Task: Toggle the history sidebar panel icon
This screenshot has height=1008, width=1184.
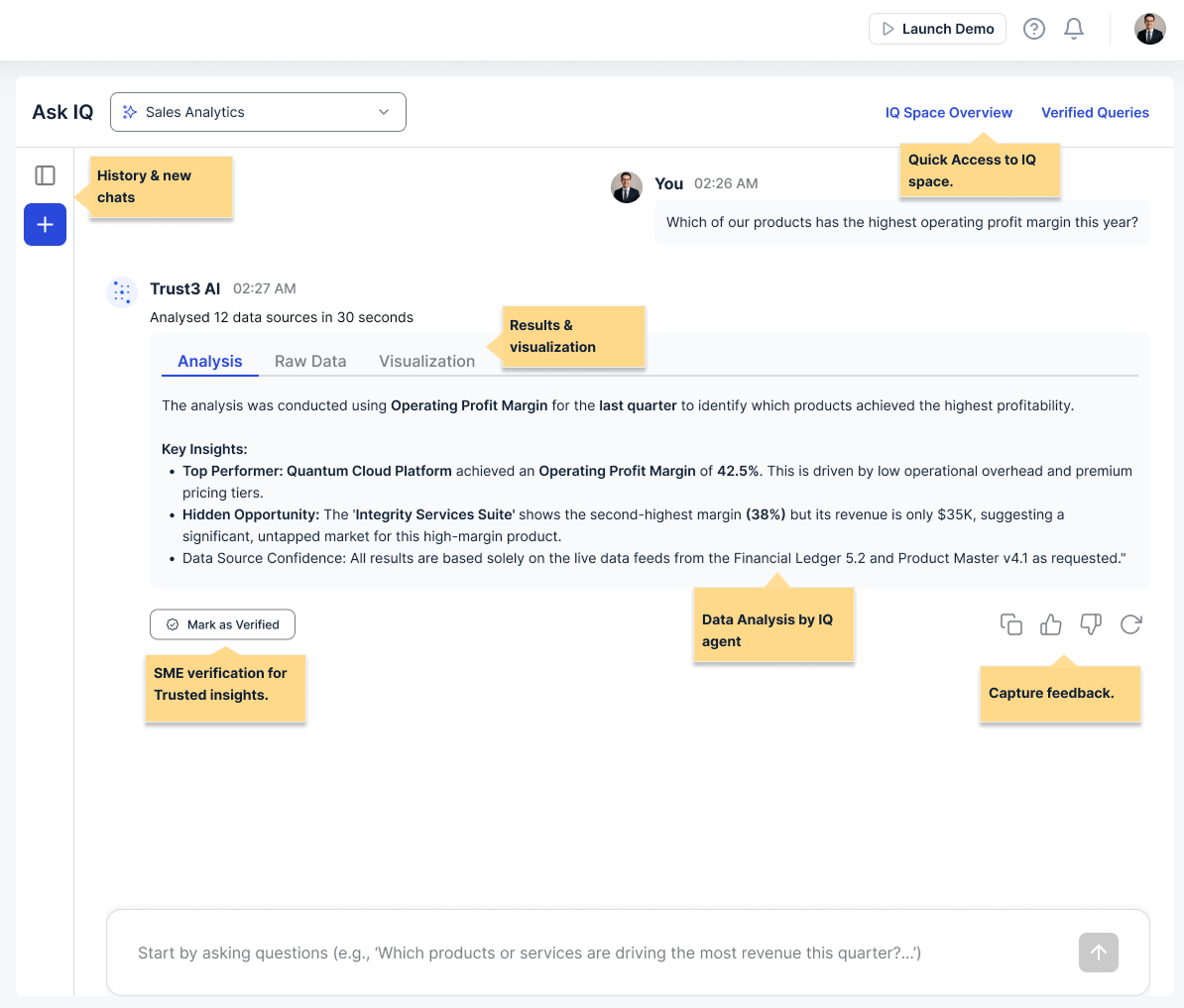Action: 45,175
